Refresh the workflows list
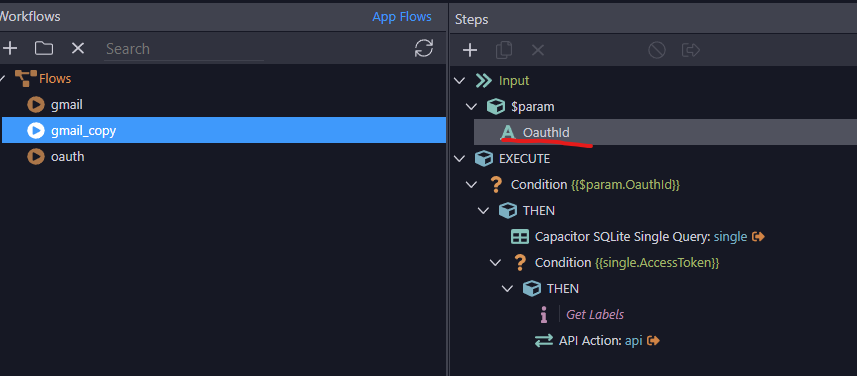 [x=424, y=48]
